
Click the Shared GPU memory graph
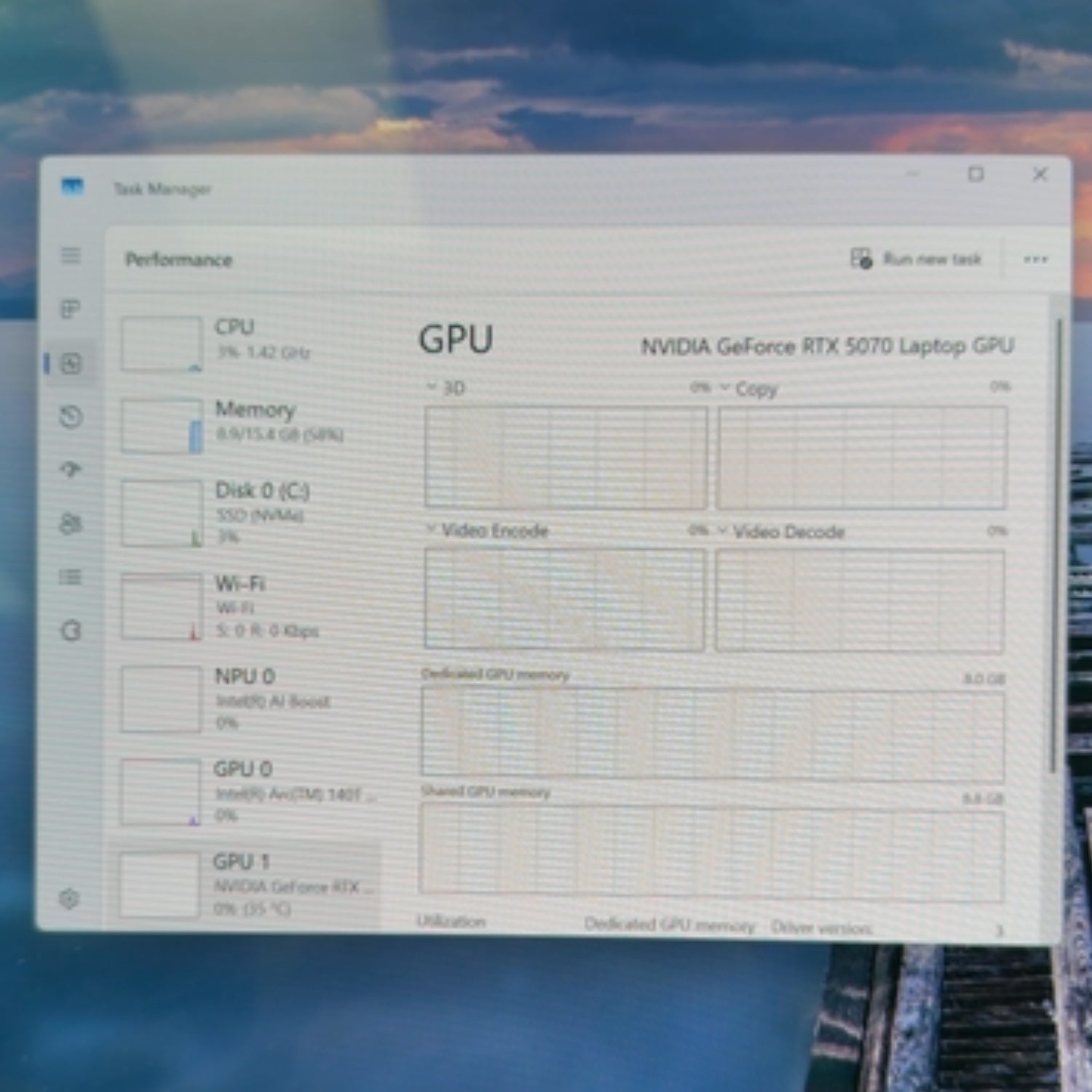pyautogui.click(x=711, y=853)
